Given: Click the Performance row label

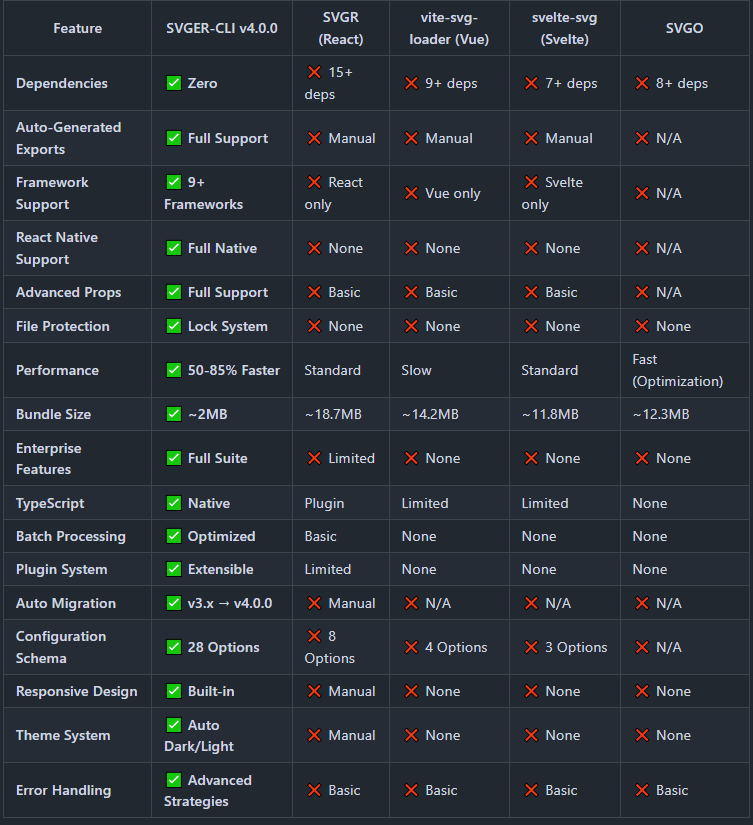Looking at the screenshot, I should coord(57,370).
